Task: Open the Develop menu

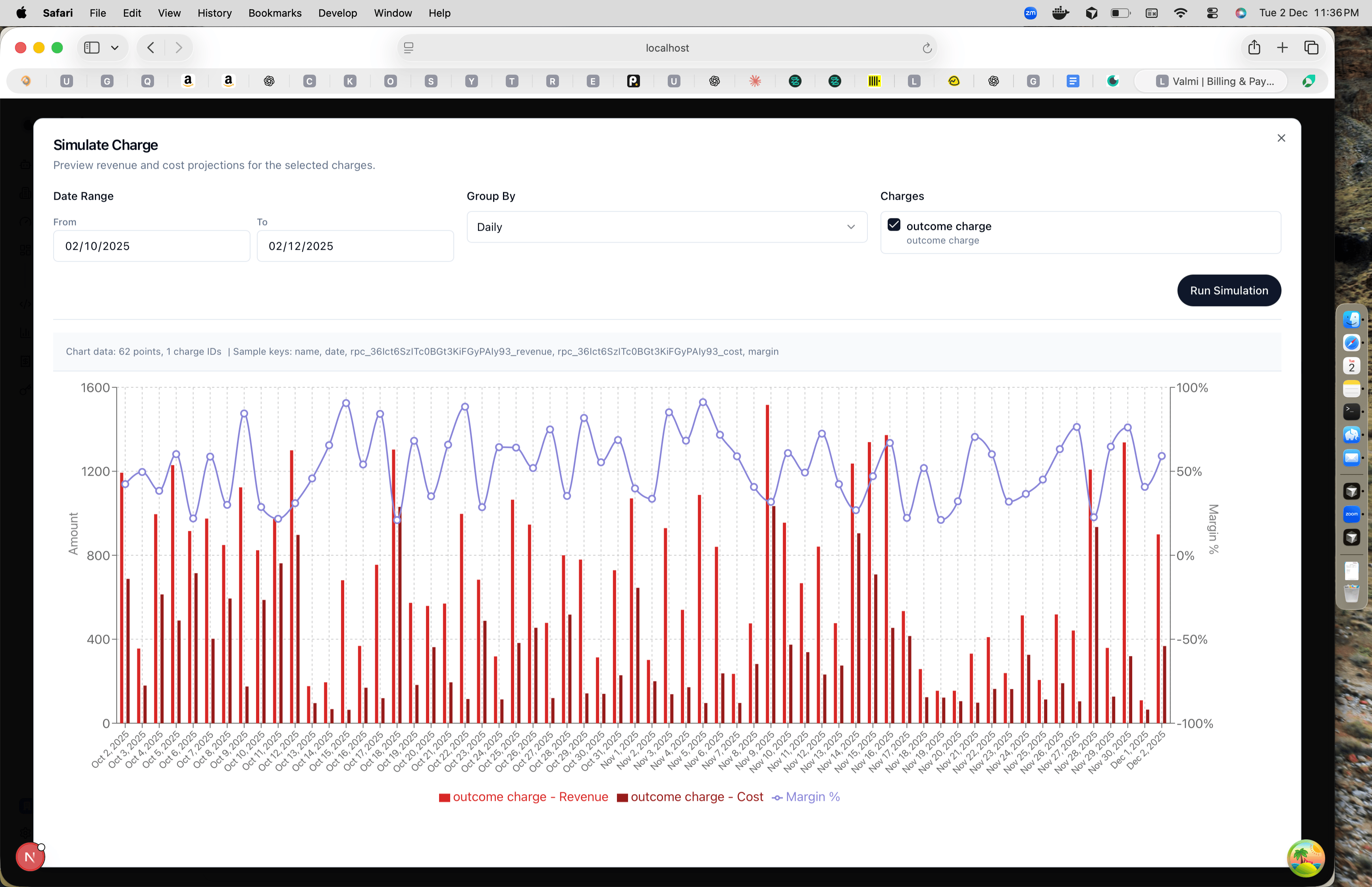Action: pos(337,13)
